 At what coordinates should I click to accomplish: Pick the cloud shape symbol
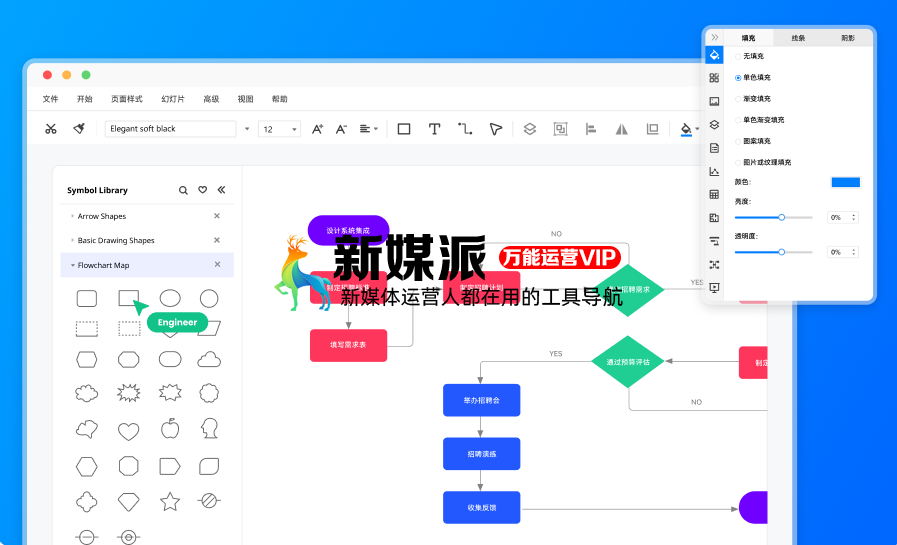coord(209,360)
